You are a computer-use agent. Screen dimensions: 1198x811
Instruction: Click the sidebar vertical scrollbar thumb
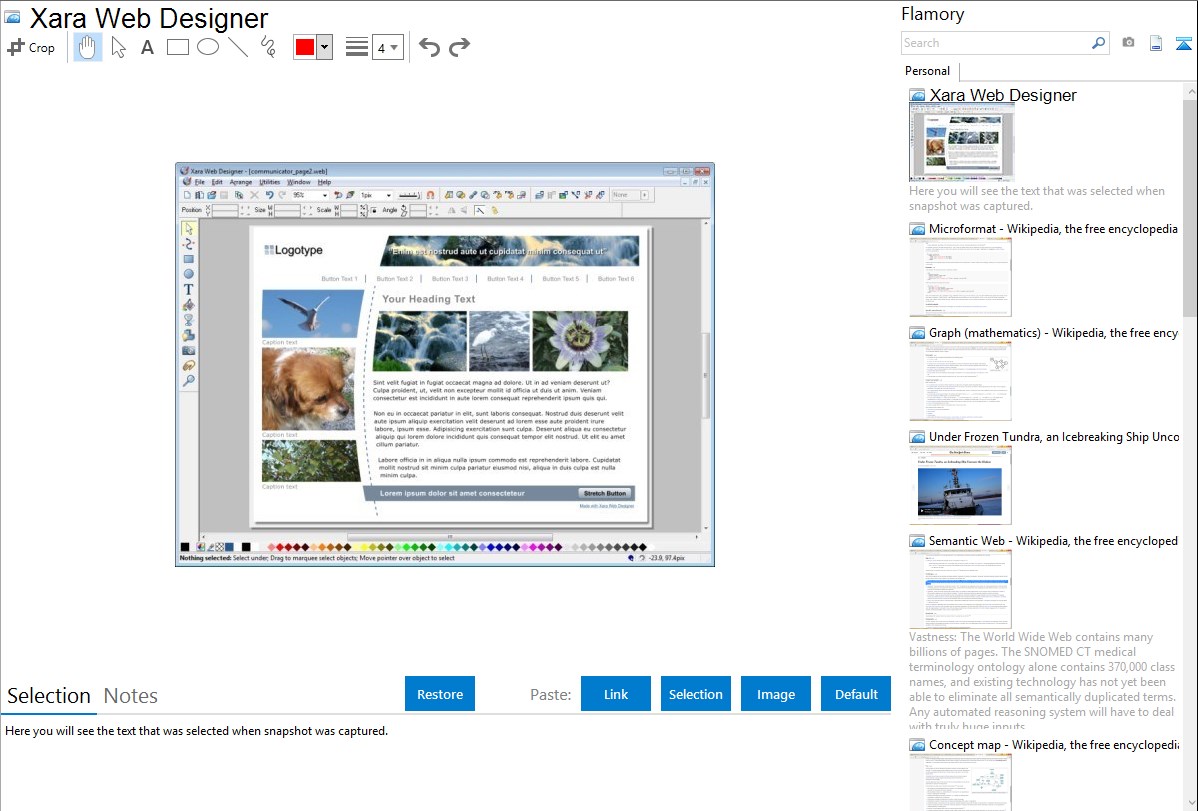(x=1190, y=207)
